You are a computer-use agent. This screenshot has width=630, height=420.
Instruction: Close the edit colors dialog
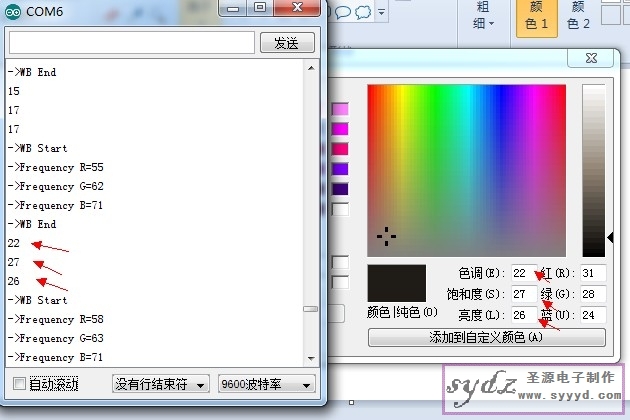[x=591, y=58]
